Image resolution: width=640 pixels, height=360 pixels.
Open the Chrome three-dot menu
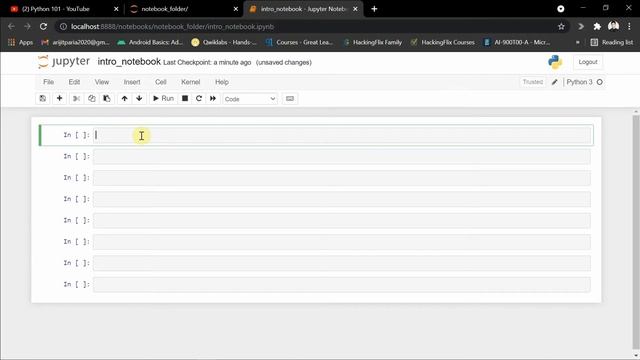629,27
